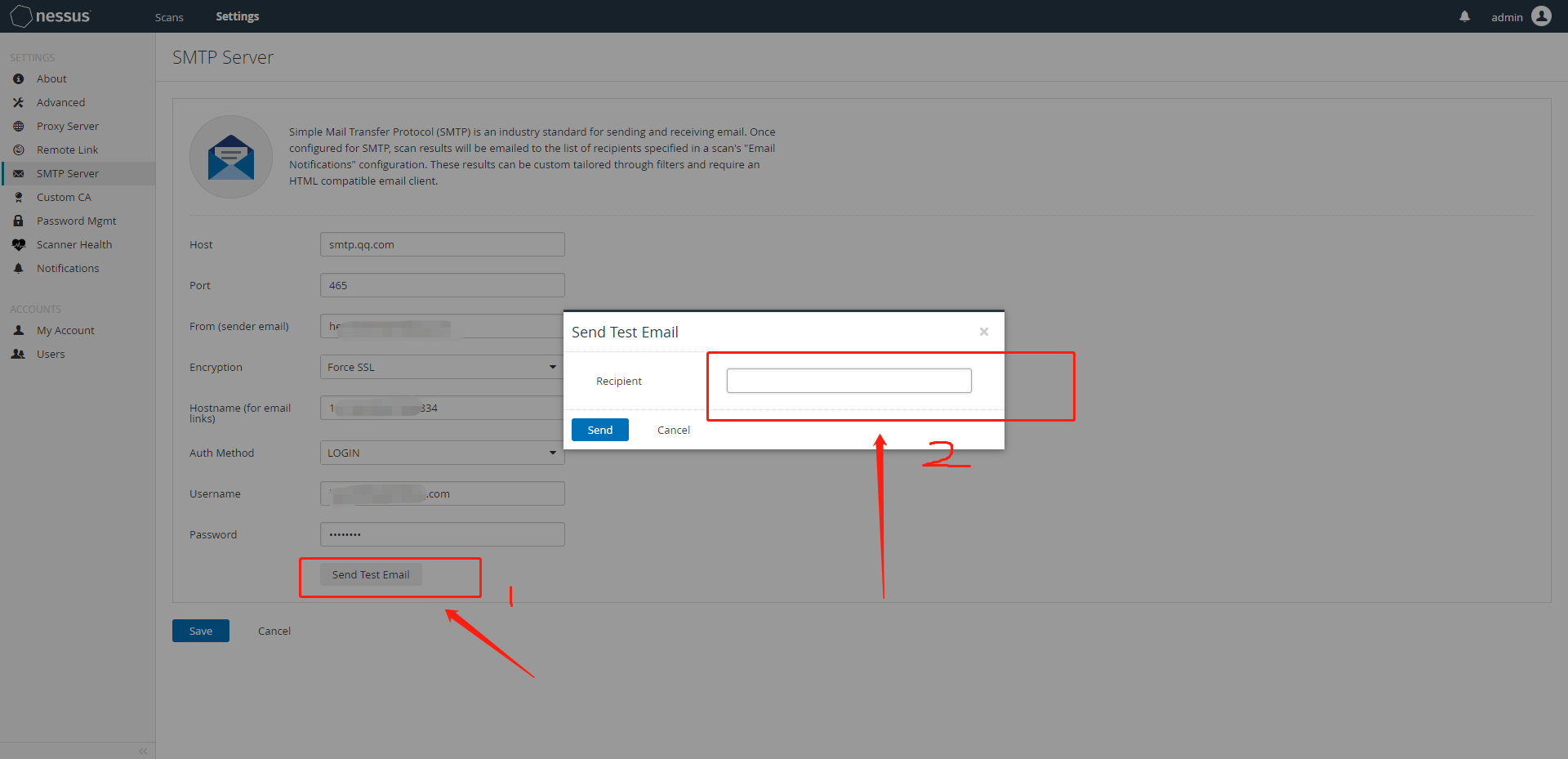This screenshot has height=759, width=1568.
Task: Click the Advanced tools icon
Action: click(x=18, y=103)
